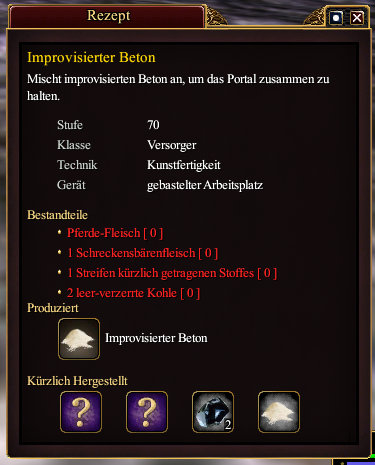This screenshot has height=465, width=375.
Task: Click the Bestandteile section header
Action: (57, 215)
